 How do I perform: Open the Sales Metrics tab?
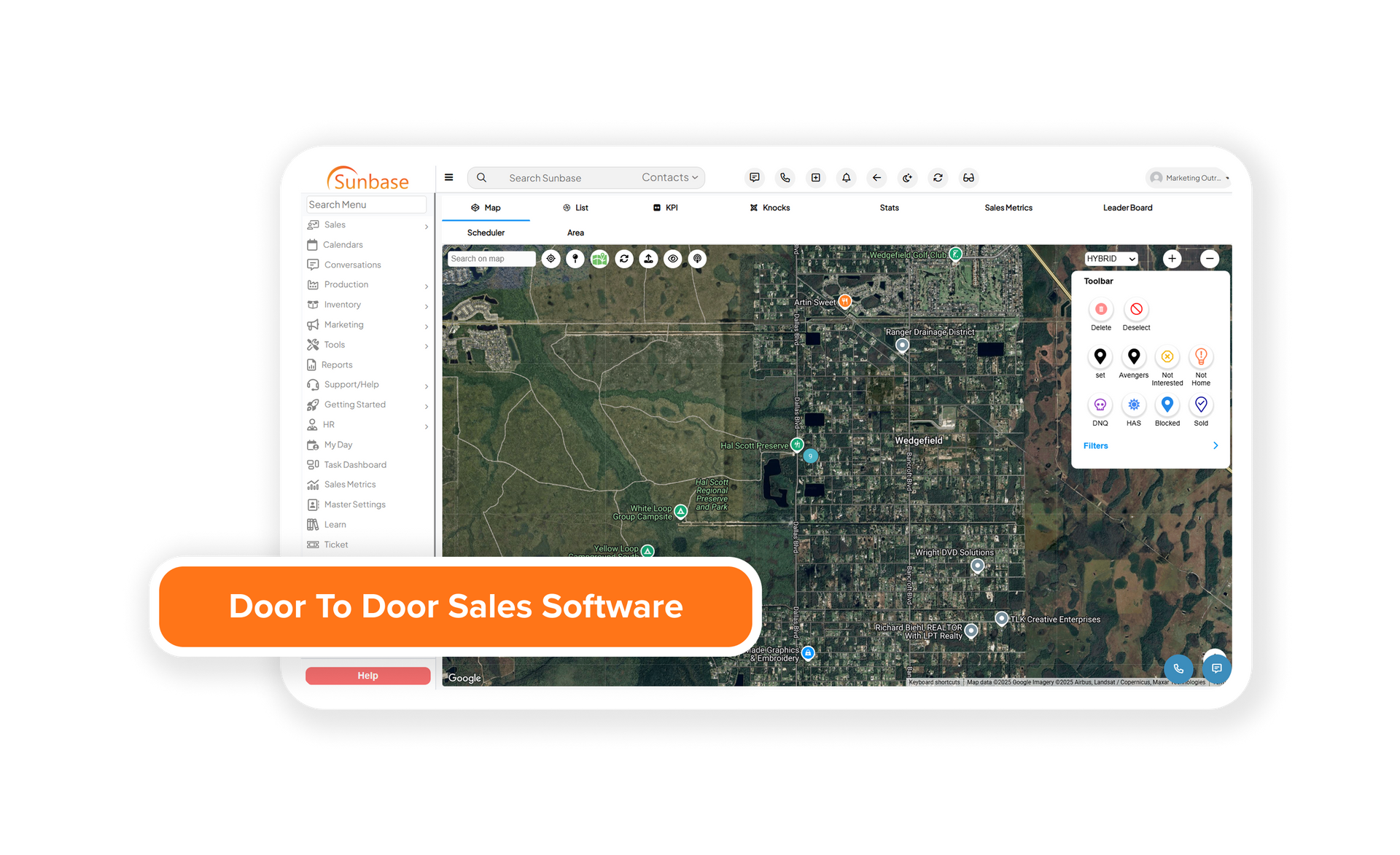click(x=1008, y=208)
